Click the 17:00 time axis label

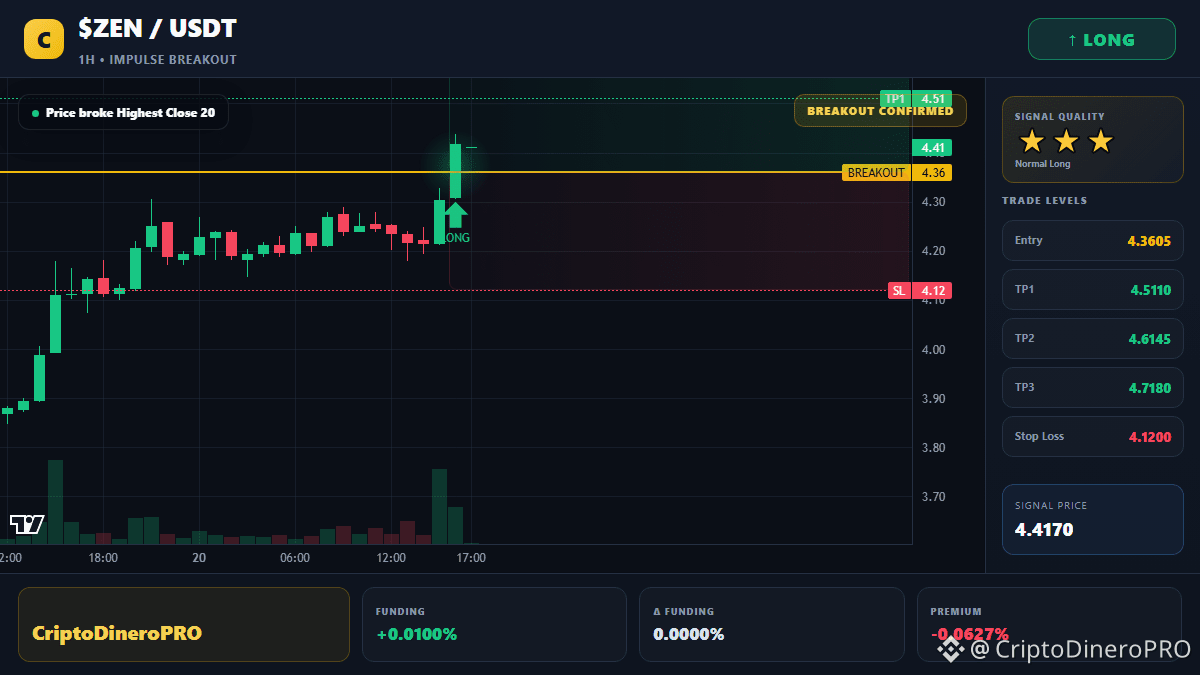[471, 558]
